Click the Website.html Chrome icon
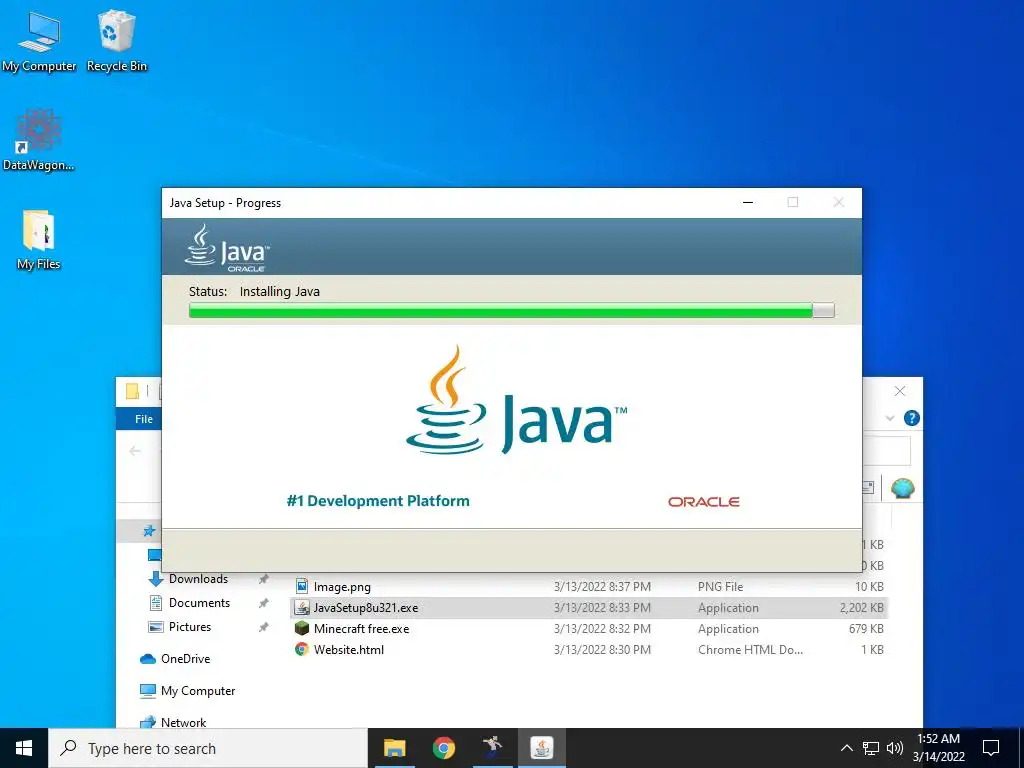The image size is (1024, 768). tap(301, 649)
